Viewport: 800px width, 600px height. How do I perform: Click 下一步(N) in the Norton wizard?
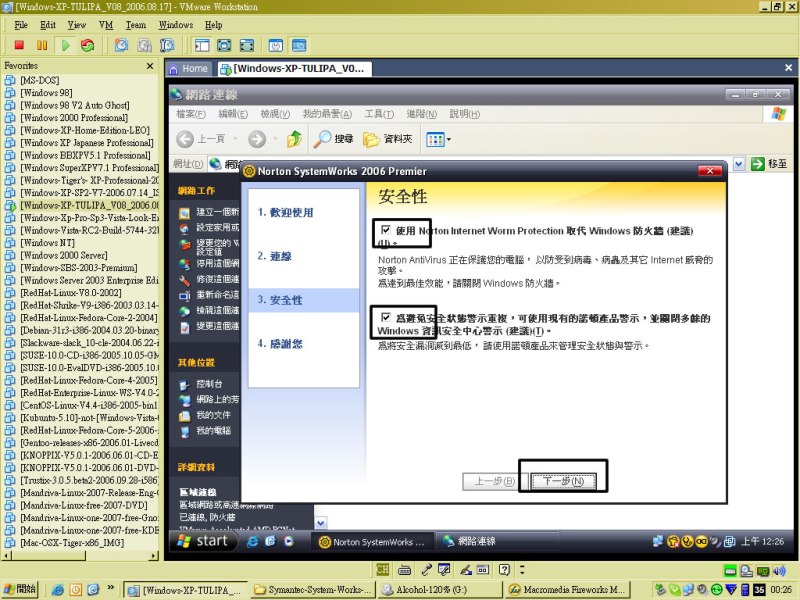click(563, 481)
